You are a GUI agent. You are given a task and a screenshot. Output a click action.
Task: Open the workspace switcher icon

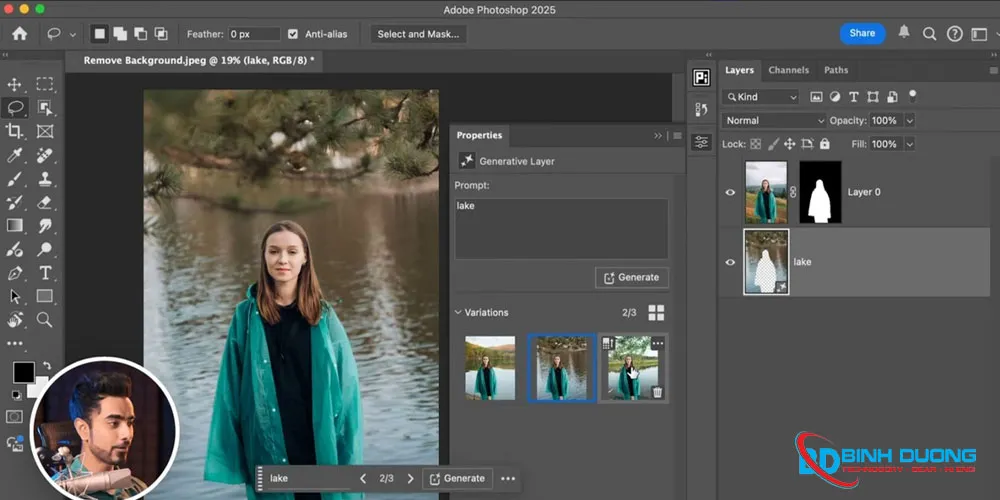(979, 34)
